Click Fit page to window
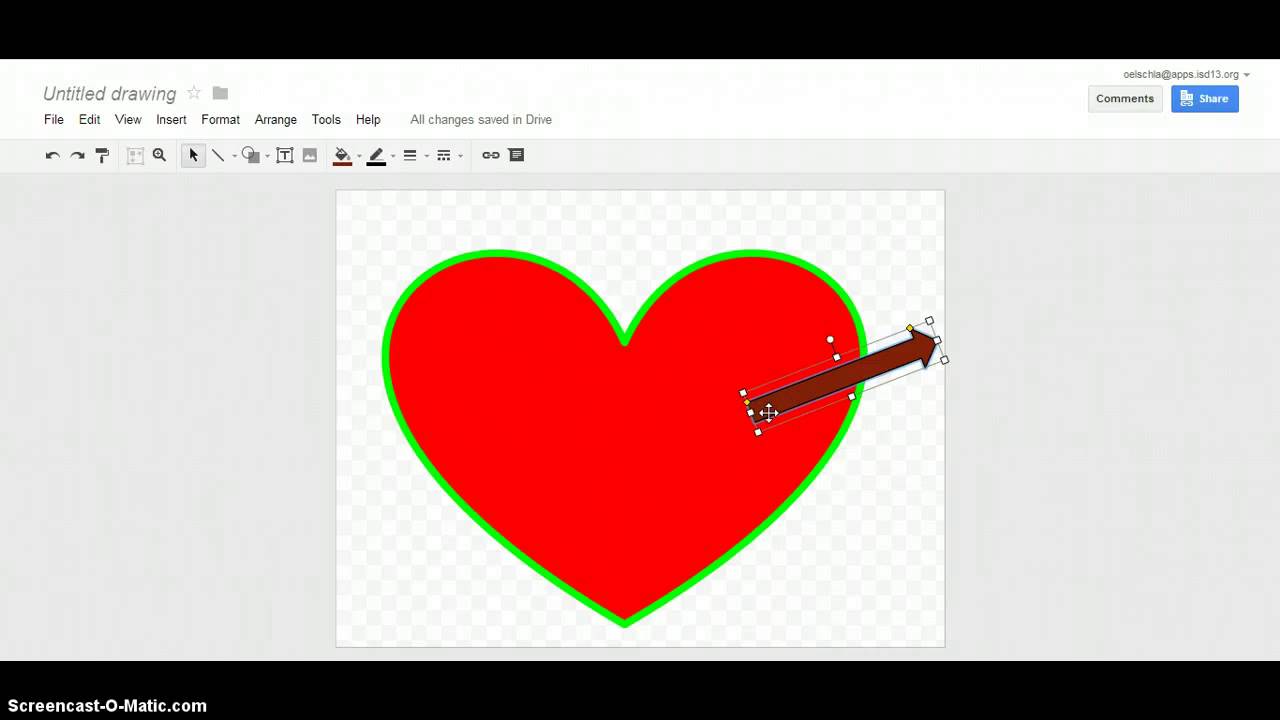Screen dimensions: 1280x720 point(135,155)
